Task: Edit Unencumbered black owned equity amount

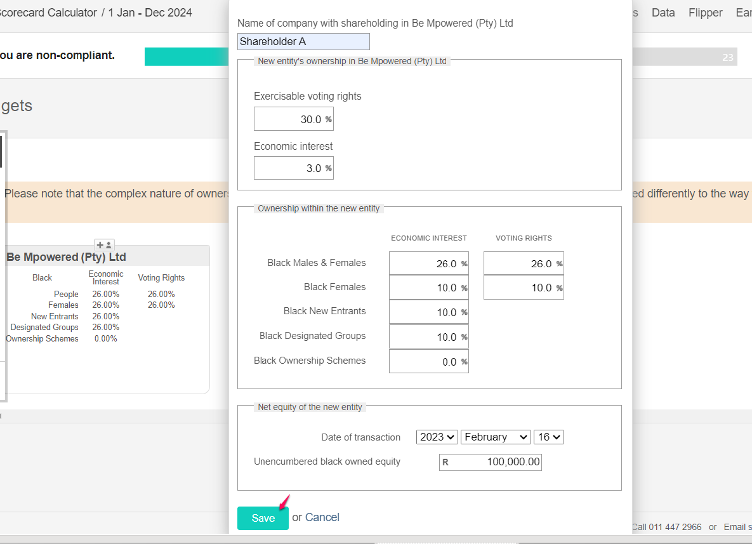Action: click(490, 462)
